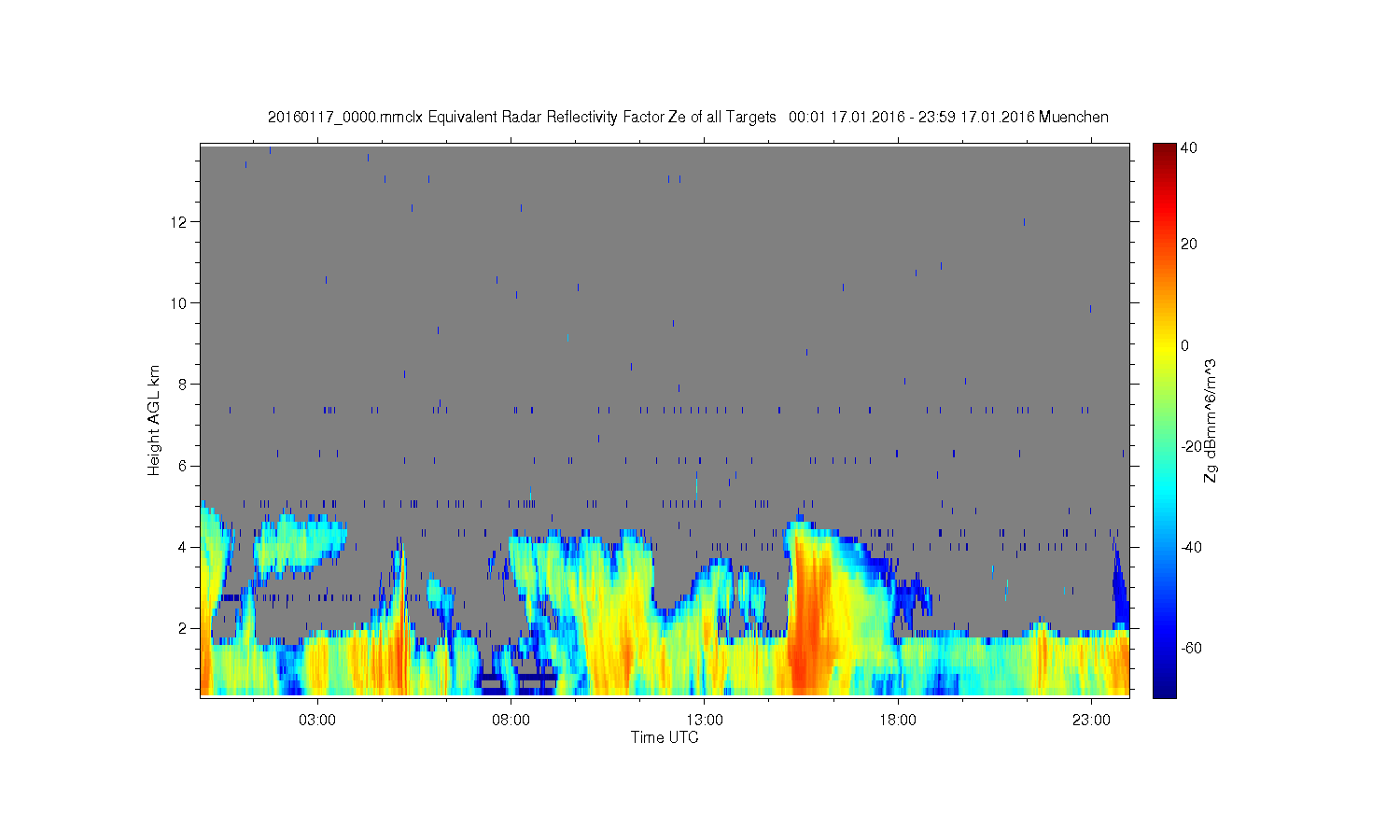The image size is (1400, 840).
Task: Click the 'Height AGL km' y-axis label
Action: pyautogui.click(x=155, y=420)
